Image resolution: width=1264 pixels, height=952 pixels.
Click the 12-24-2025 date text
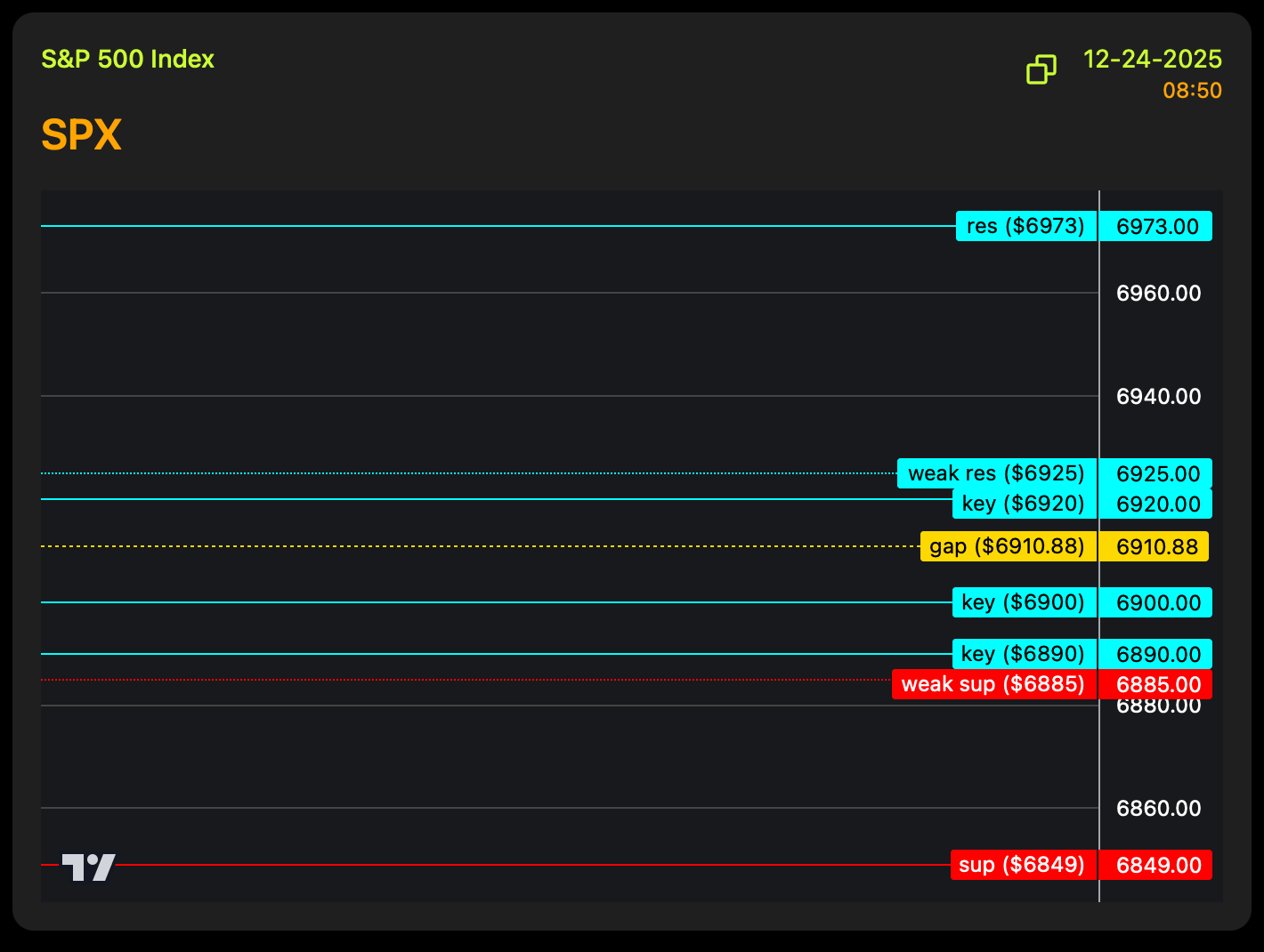pos(1152,60)
